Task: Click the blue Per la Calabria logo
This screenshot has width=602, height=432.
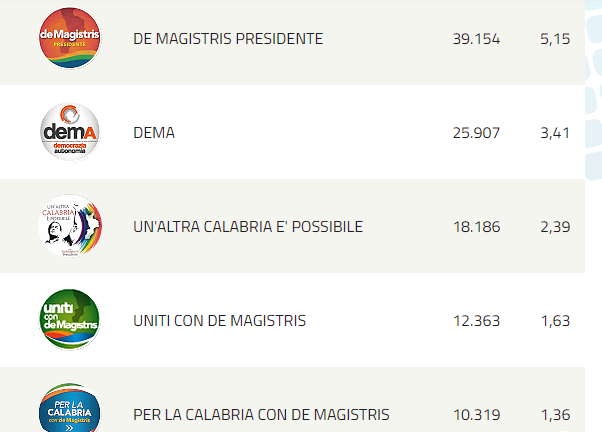Action: [x=69, y=407]
